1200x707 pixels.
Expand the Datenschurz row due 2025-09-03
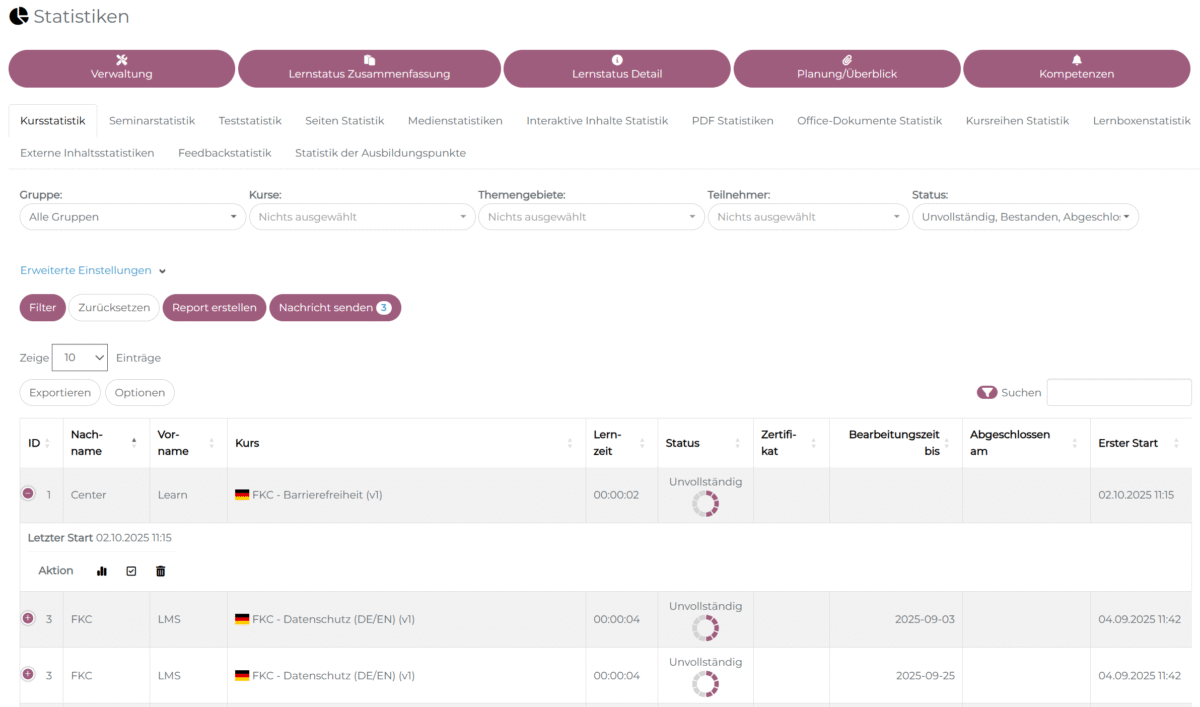tap(28, 618)
